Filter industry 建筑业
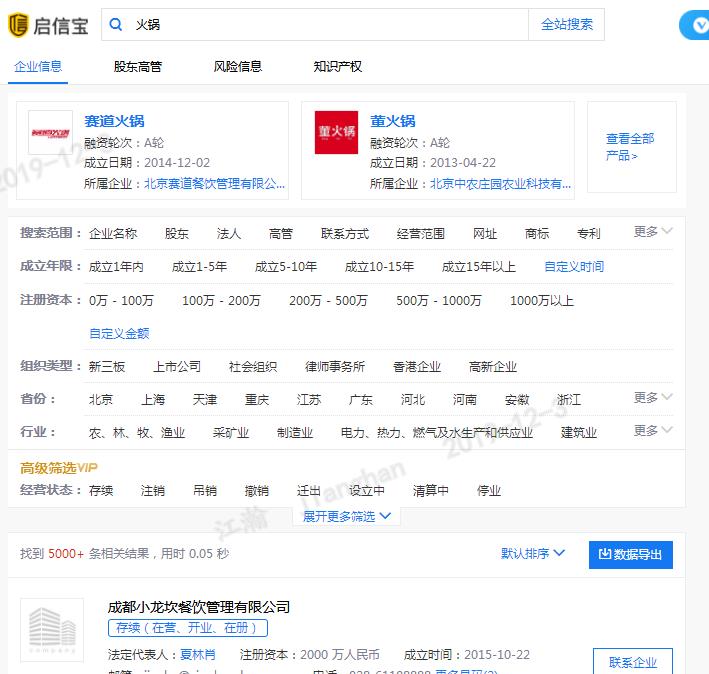 tap(579, 433)
